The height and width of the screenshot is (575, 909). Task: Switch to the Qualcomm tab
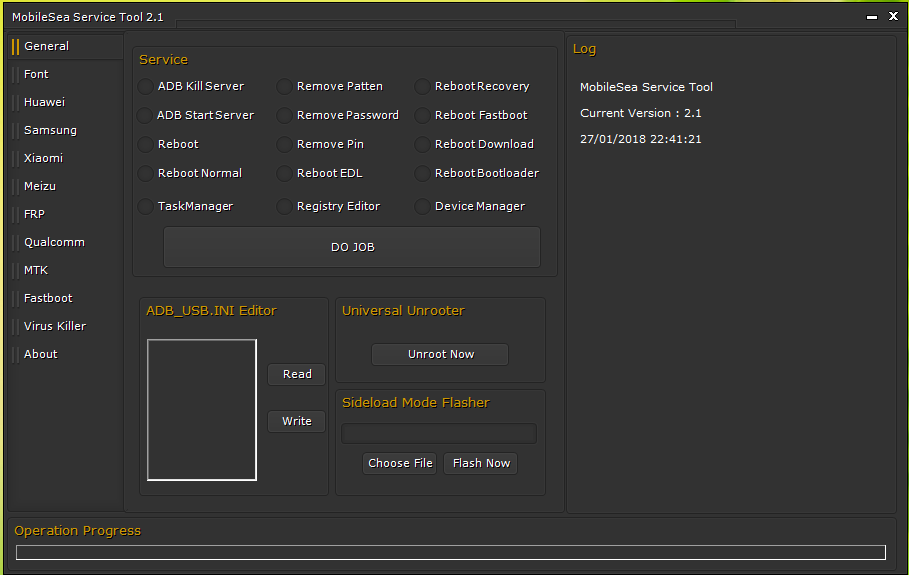click(x=66, y=242)
